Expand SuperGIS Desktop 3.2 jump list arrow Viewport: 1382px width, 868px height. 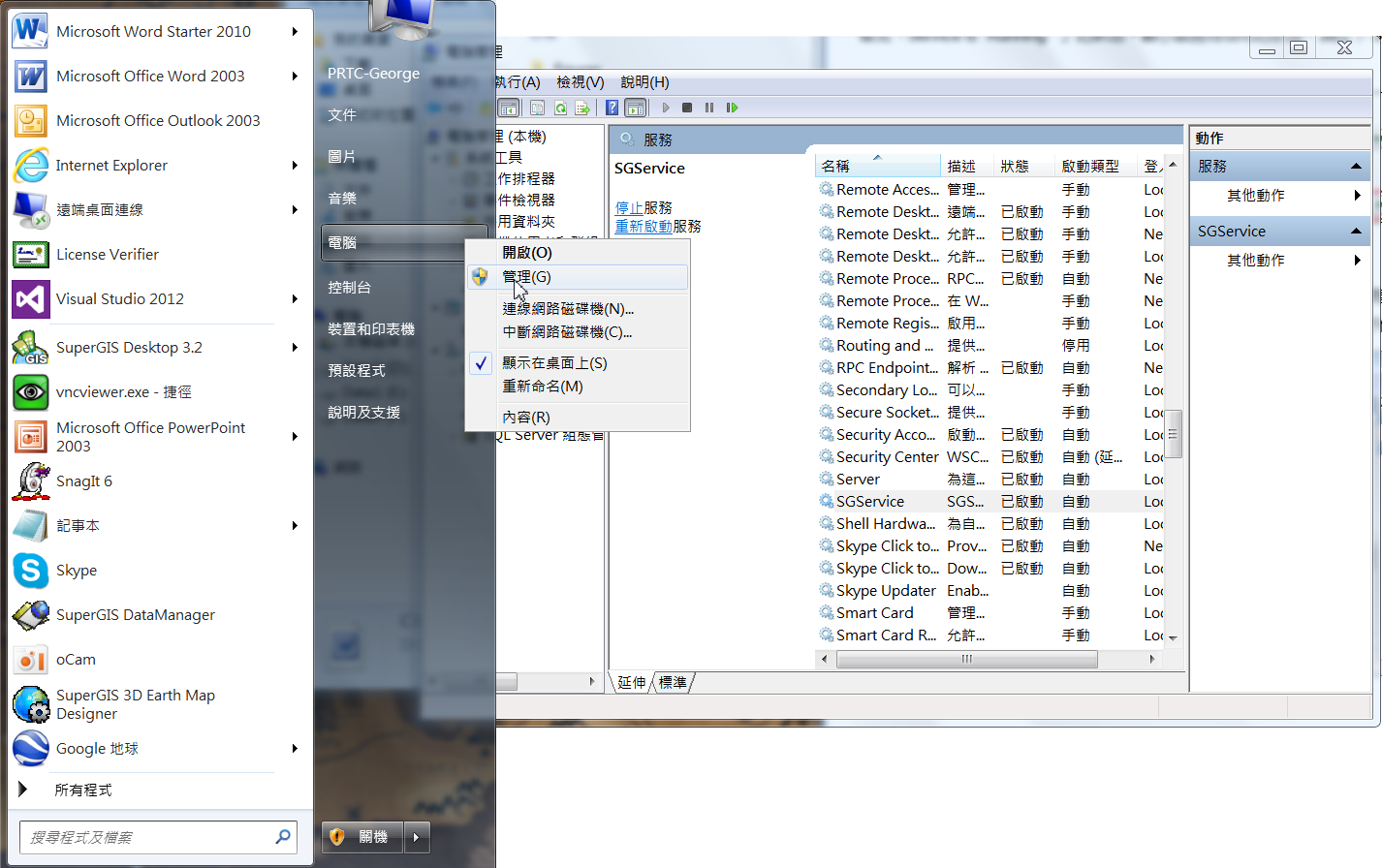(x=295, y=347)
